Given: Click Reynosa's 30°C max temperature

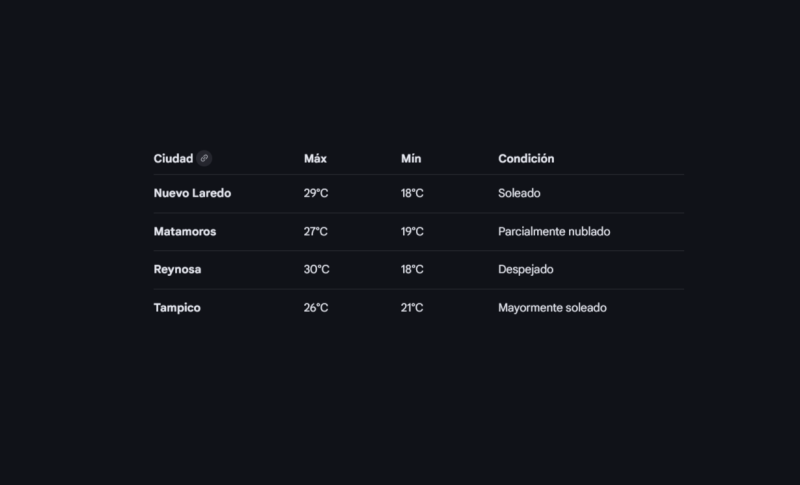Looking at the screenshot, I should tap(316, 269).
